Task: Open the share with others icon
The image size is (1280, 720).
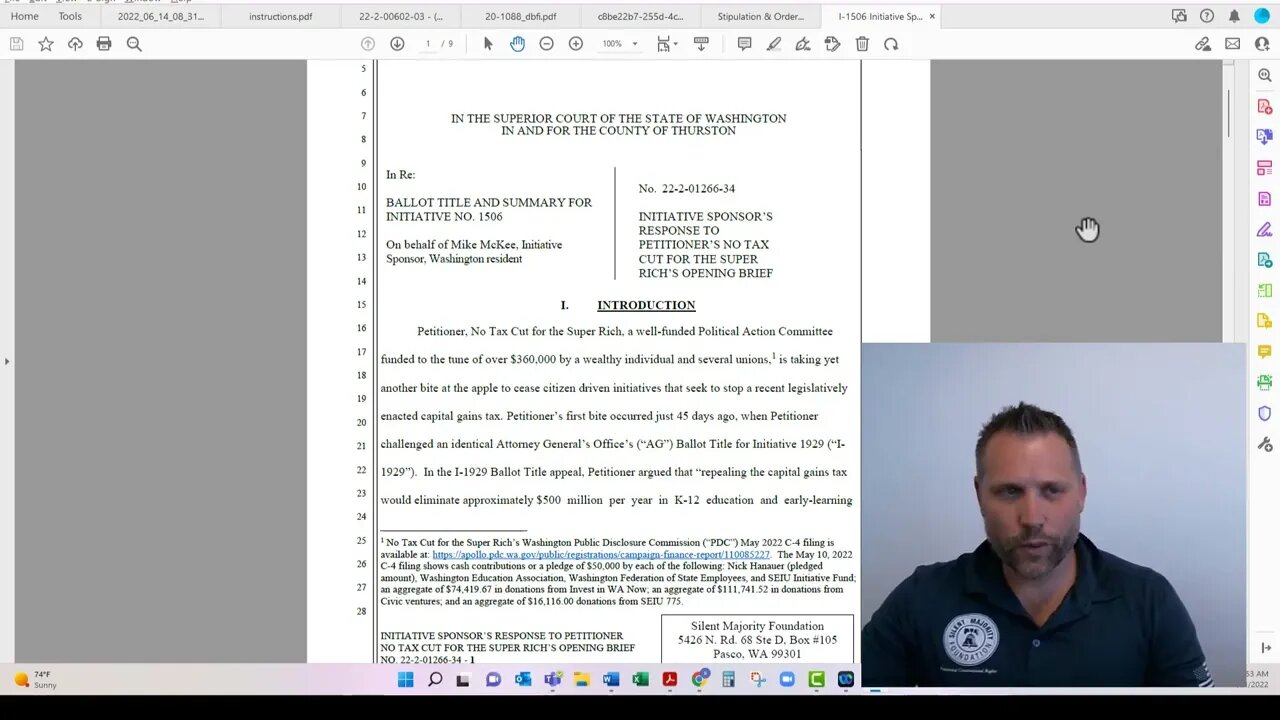Action: coord(1262,44)
